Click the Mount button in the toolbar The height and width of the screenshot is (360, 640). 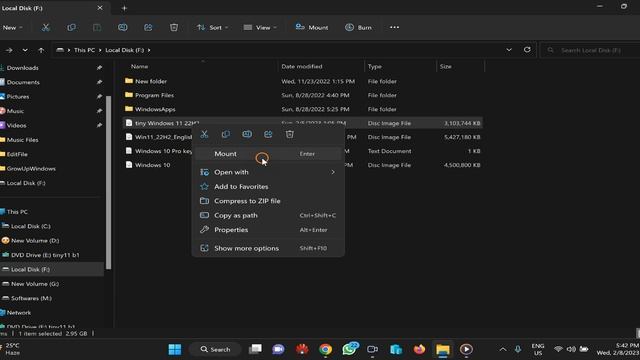click(312, 27)
